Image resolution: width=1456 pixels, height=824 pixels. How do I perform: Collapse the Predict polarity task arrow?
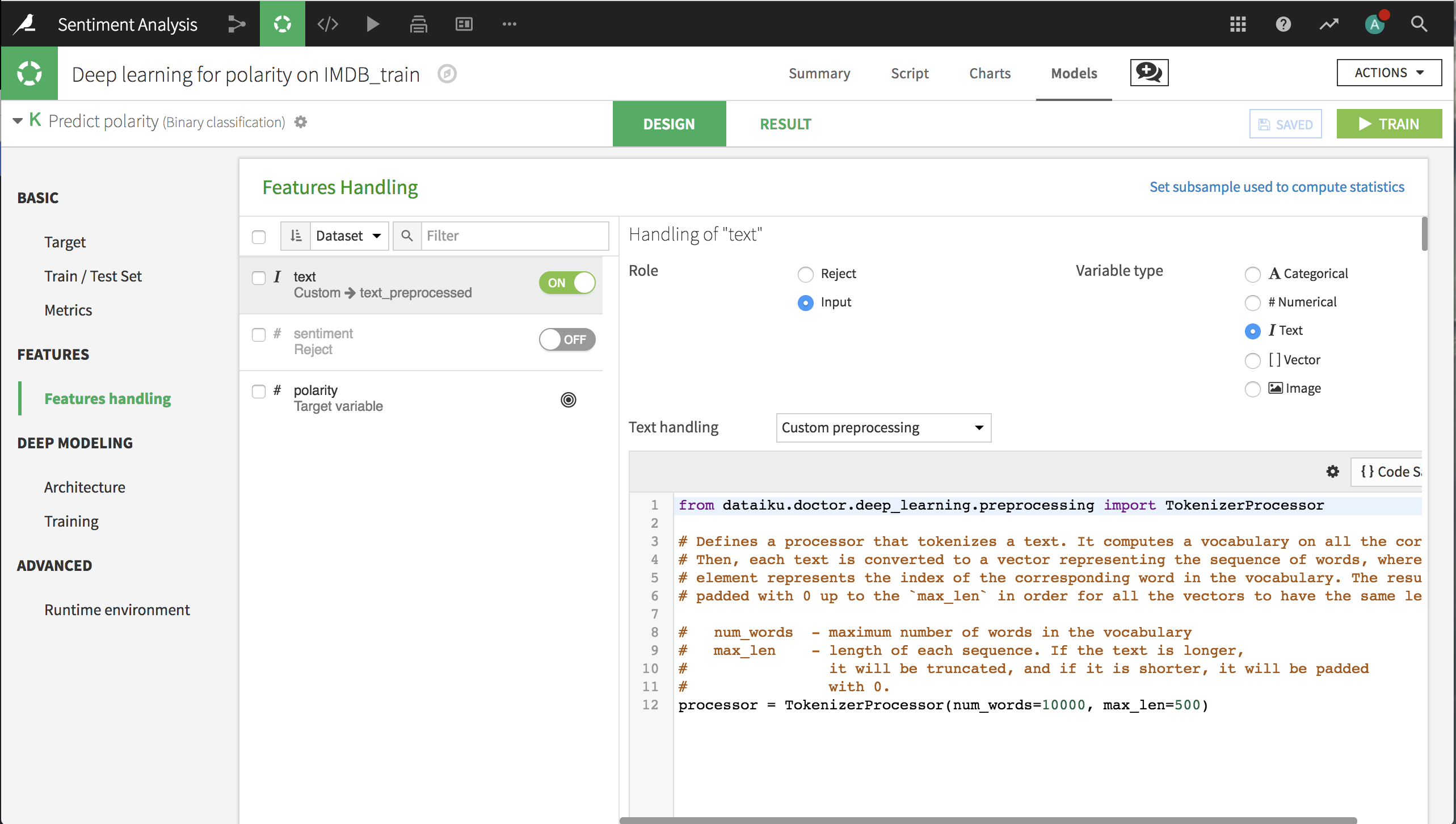click(x=18, y=120)
